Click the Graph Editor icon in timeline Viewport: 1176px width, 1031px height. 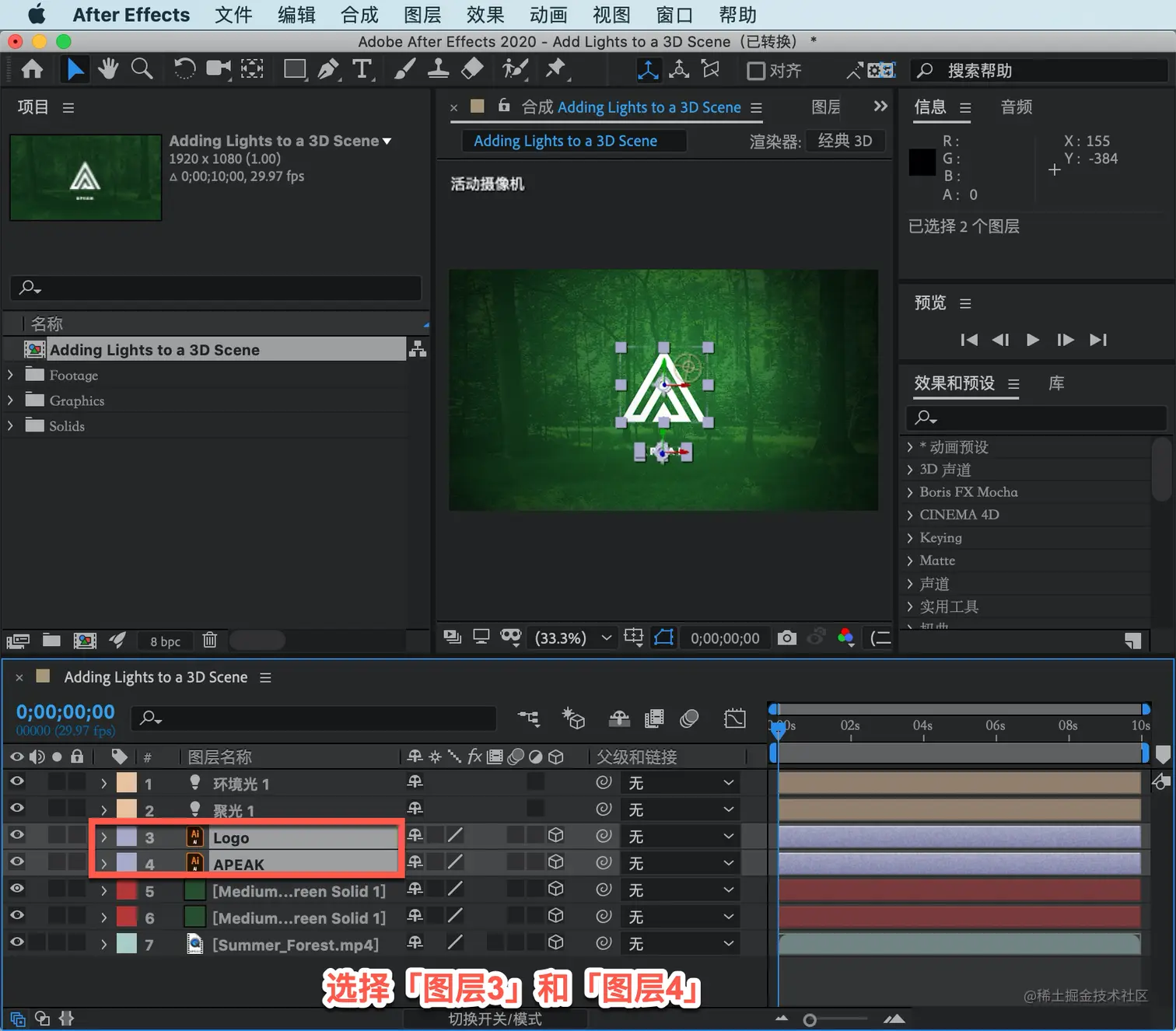pyautogui.click(x=734, y=718)
